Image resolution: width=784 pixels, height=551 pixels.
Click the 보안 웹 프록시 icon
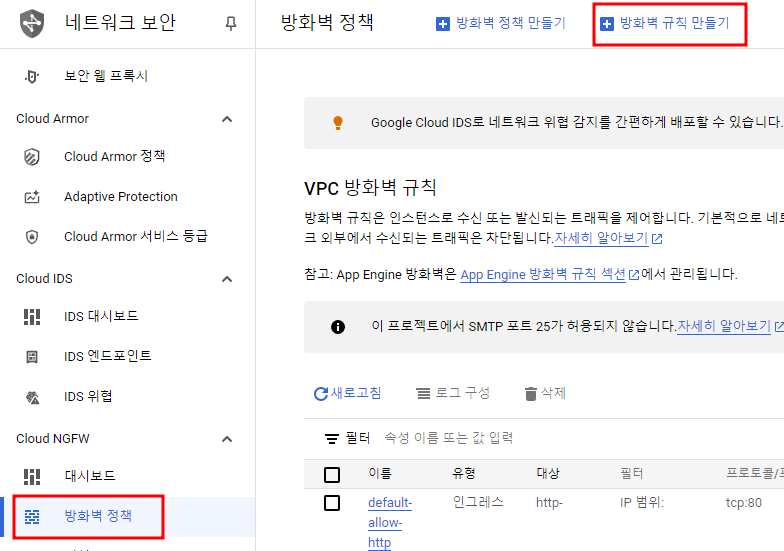(32, 76)
